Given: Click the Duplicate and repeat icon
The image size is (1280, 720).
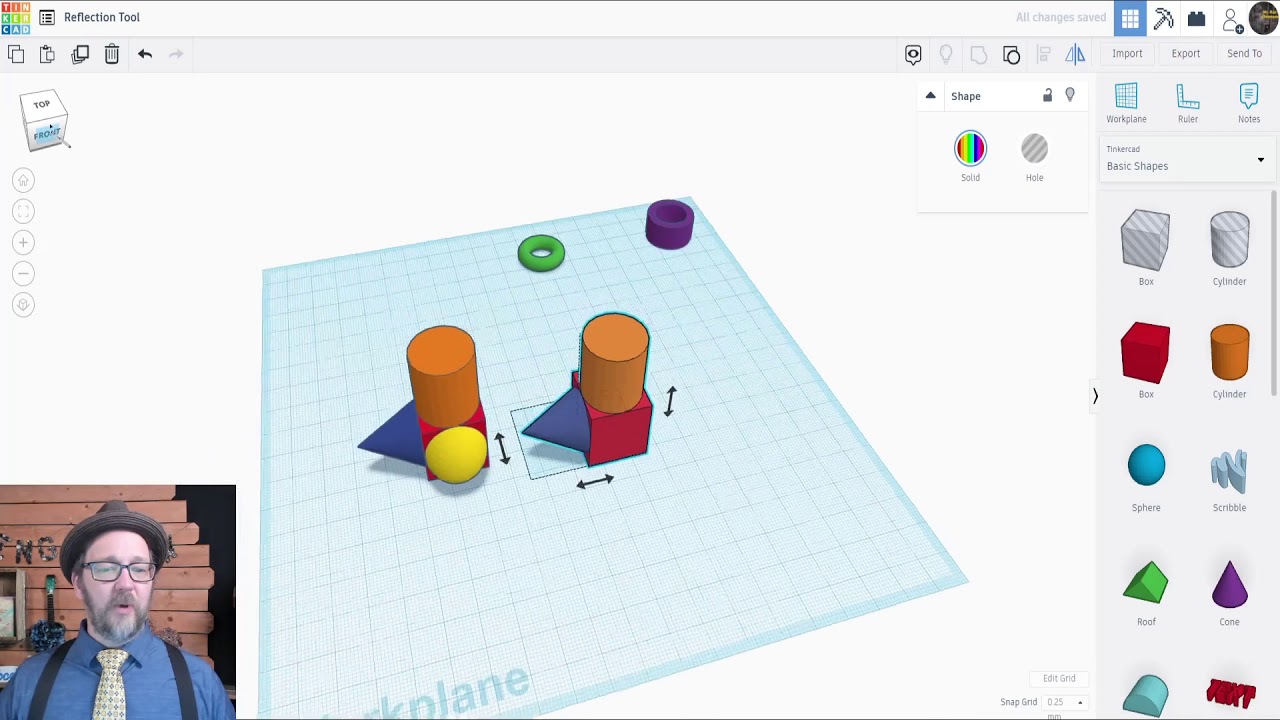Looking at the screenshot, I should tap(80, 54).
